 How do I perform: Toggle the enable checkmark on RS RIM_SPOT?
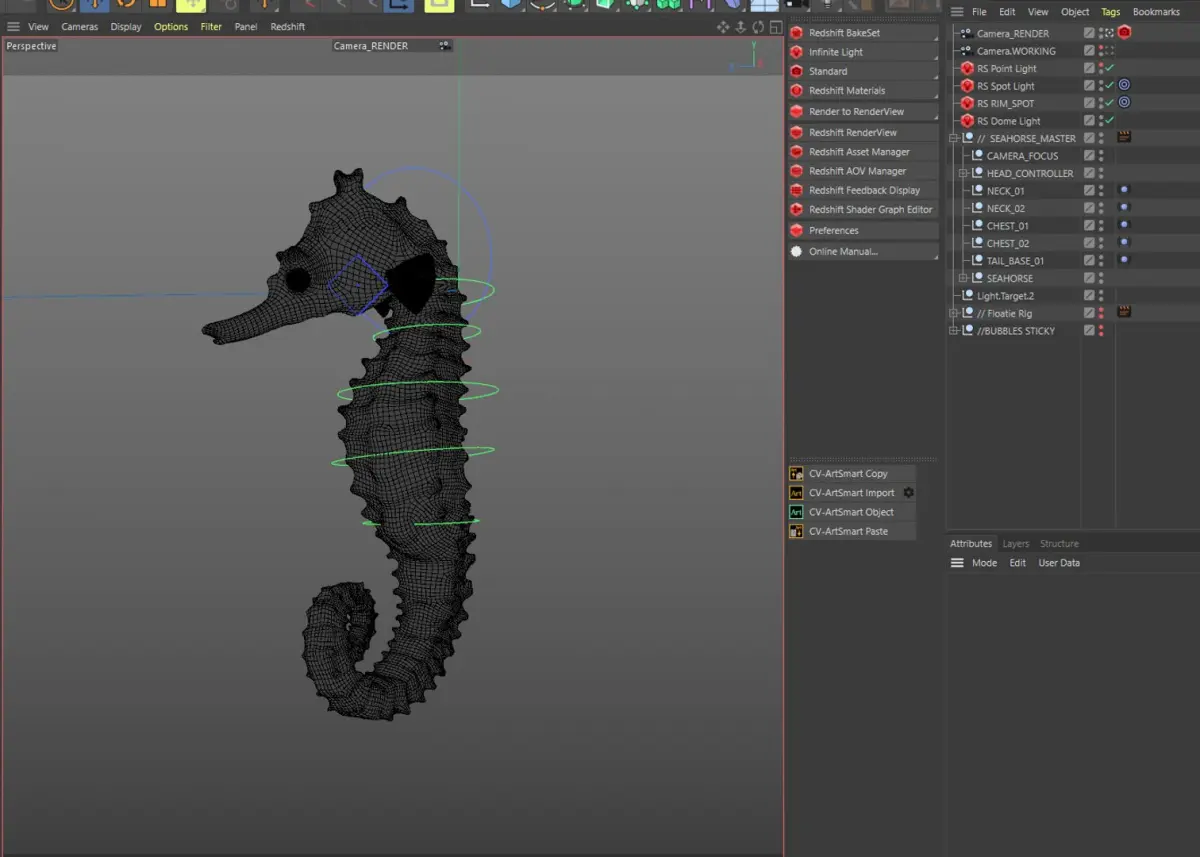pos(1110,103)
